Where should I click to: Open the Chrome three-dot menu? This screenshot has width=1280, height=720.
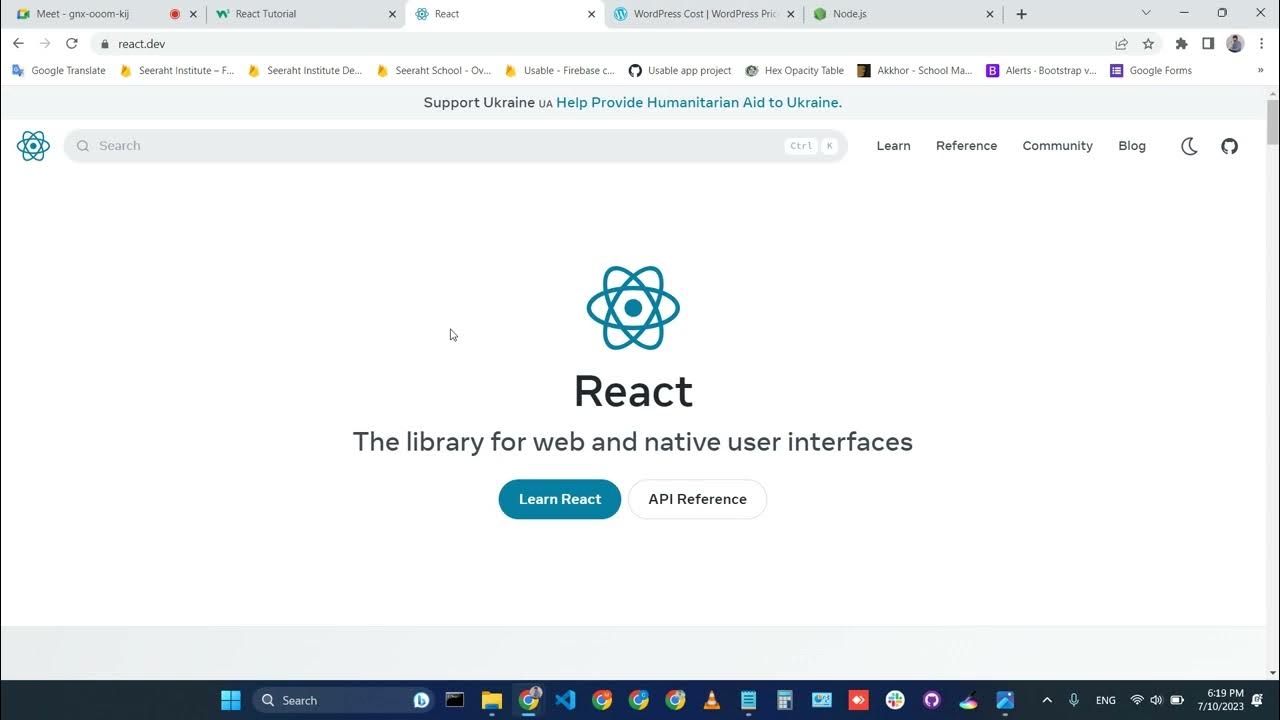tap(1262, 44)
